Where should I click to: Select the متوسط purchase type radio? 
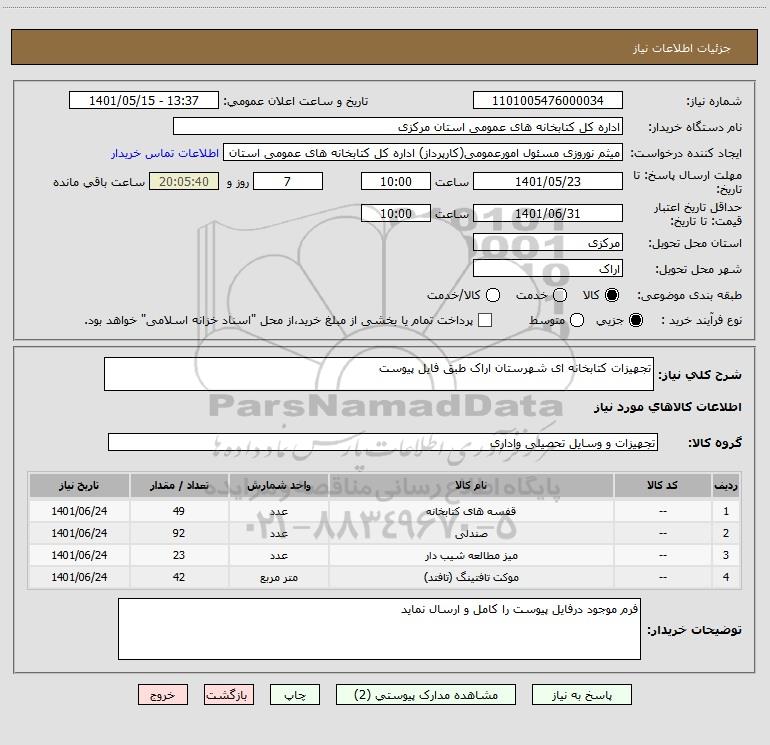(x=577, y=320)
